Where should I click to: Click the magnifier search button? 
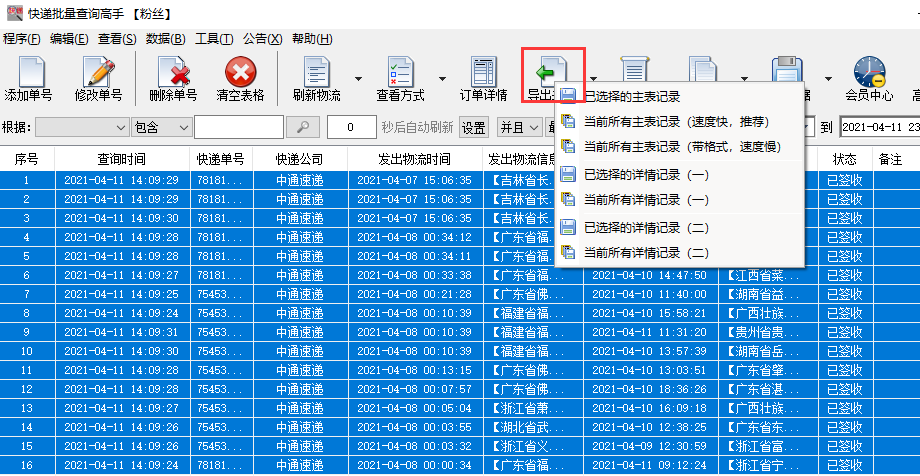point(302,127)
